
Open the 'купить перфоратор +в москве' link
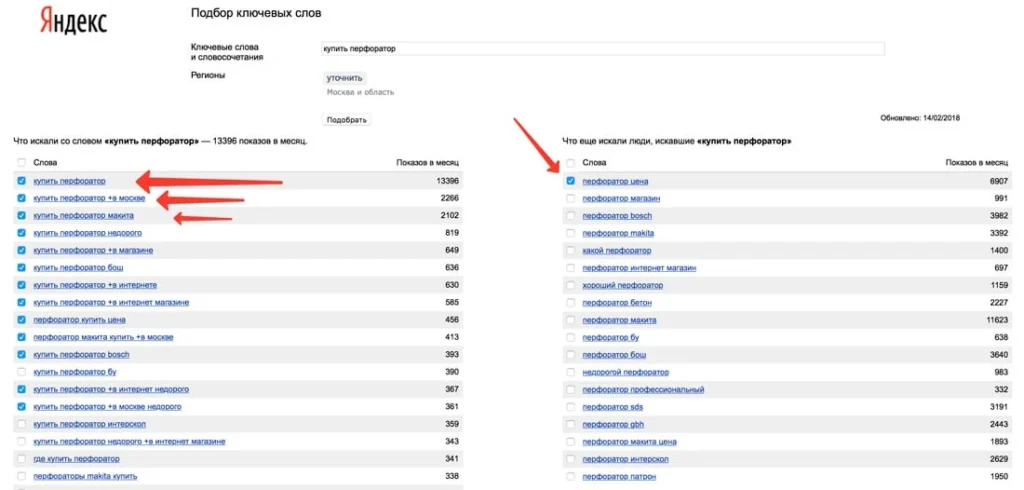click(x=89, y=198)
